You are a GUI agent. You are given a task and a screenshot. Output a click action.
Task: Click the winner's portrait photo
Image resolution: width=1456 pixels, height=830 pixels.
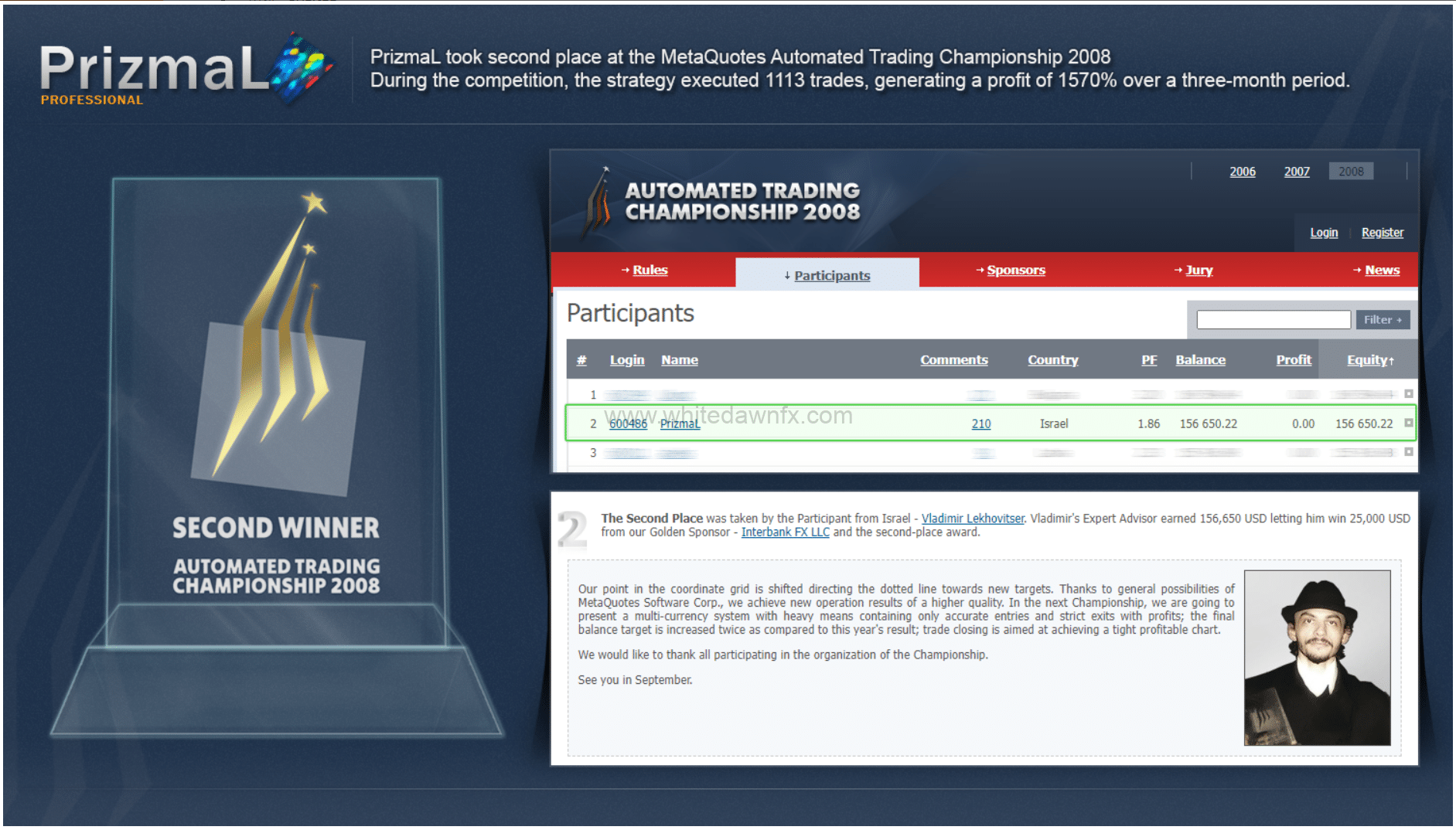tap(1316, 658)
